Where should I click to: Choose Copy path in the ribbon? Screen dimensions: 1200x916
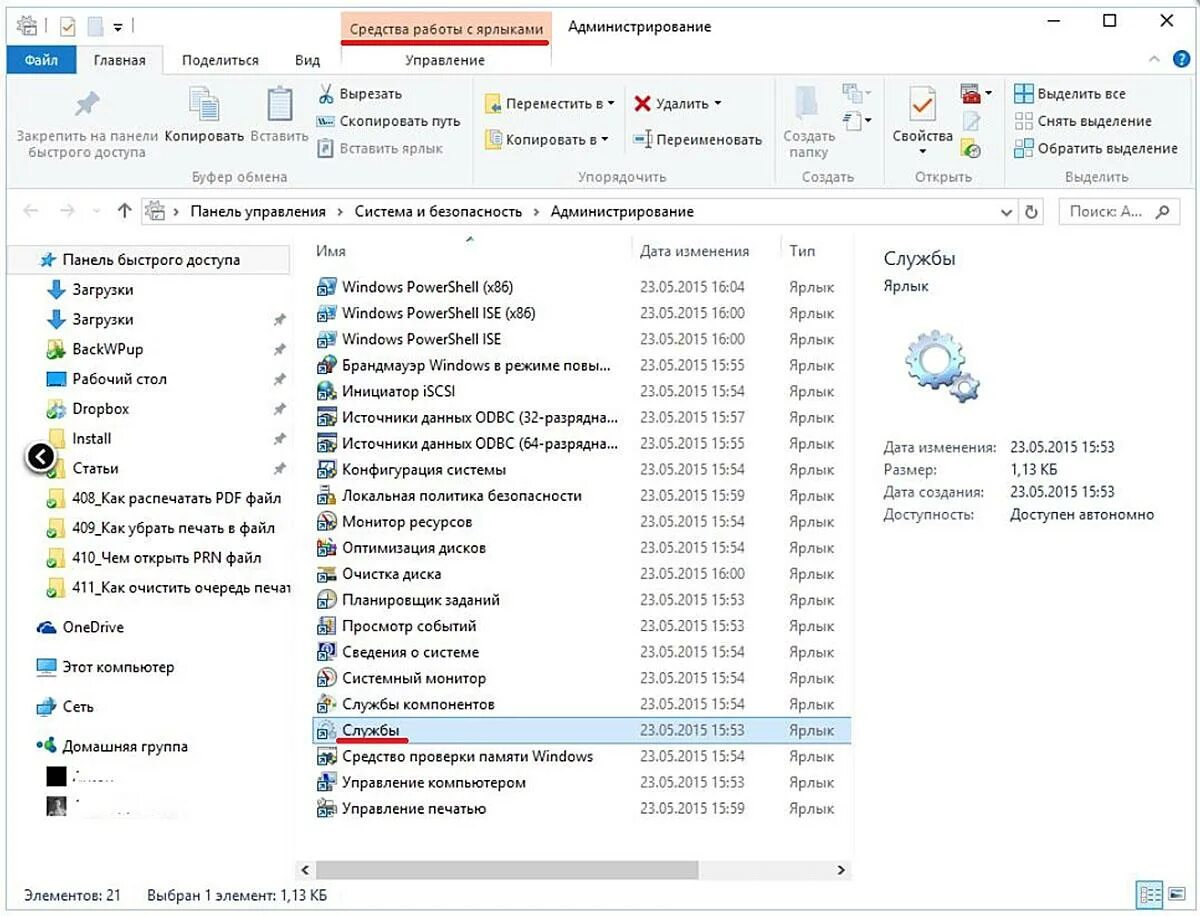pos(388,121)
